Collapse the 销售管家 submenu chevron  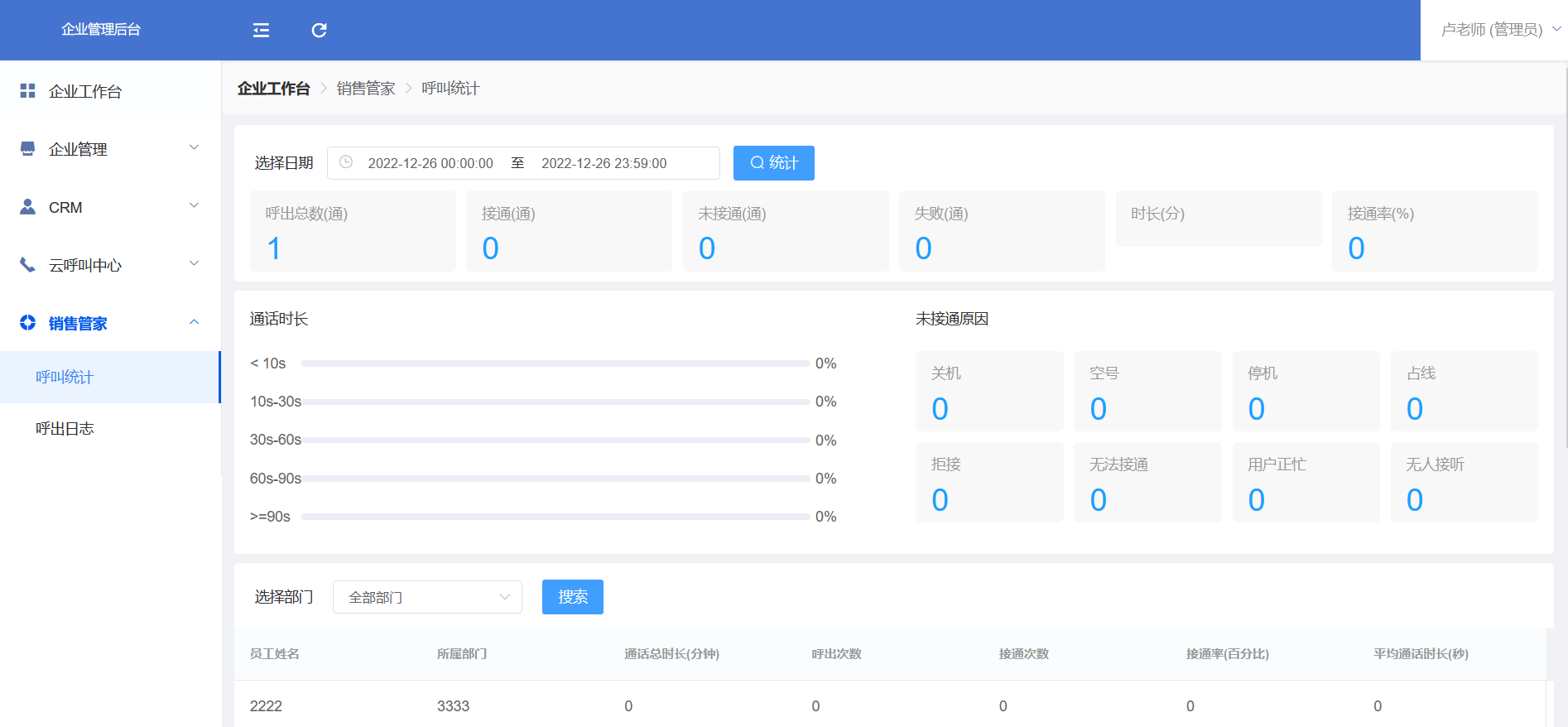click(x=195, y=321)
